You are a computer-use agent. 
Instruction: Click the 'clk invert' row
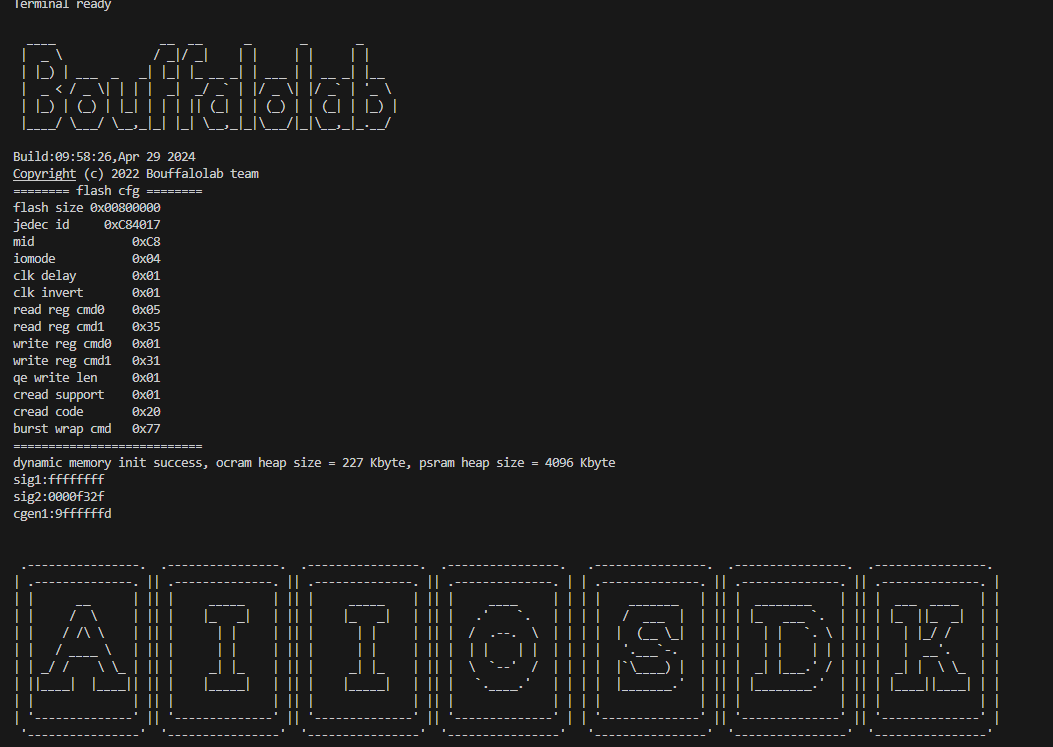click(87, 293)
